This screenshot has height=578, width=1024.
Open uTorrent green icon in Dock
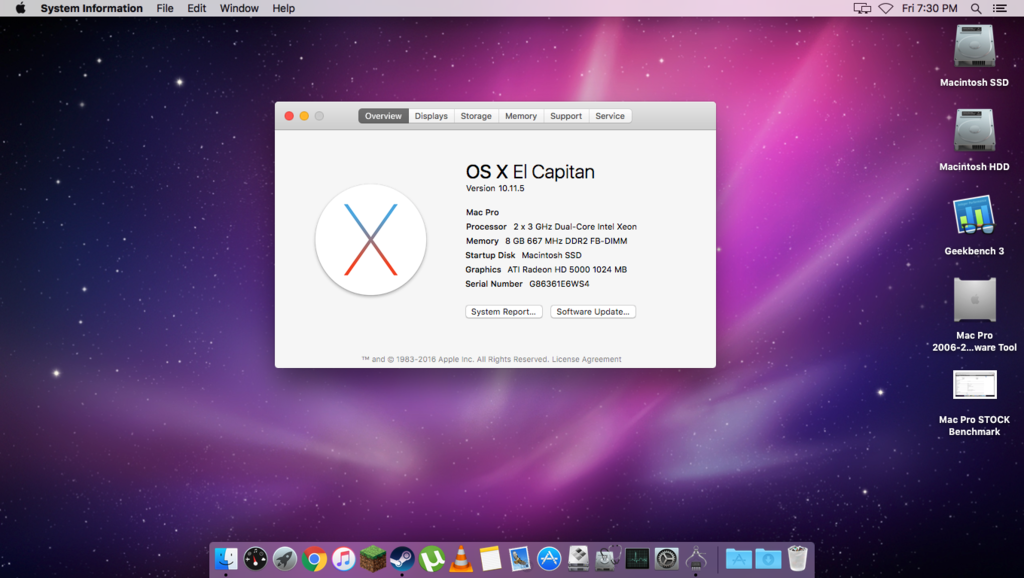tap(432, 559)
